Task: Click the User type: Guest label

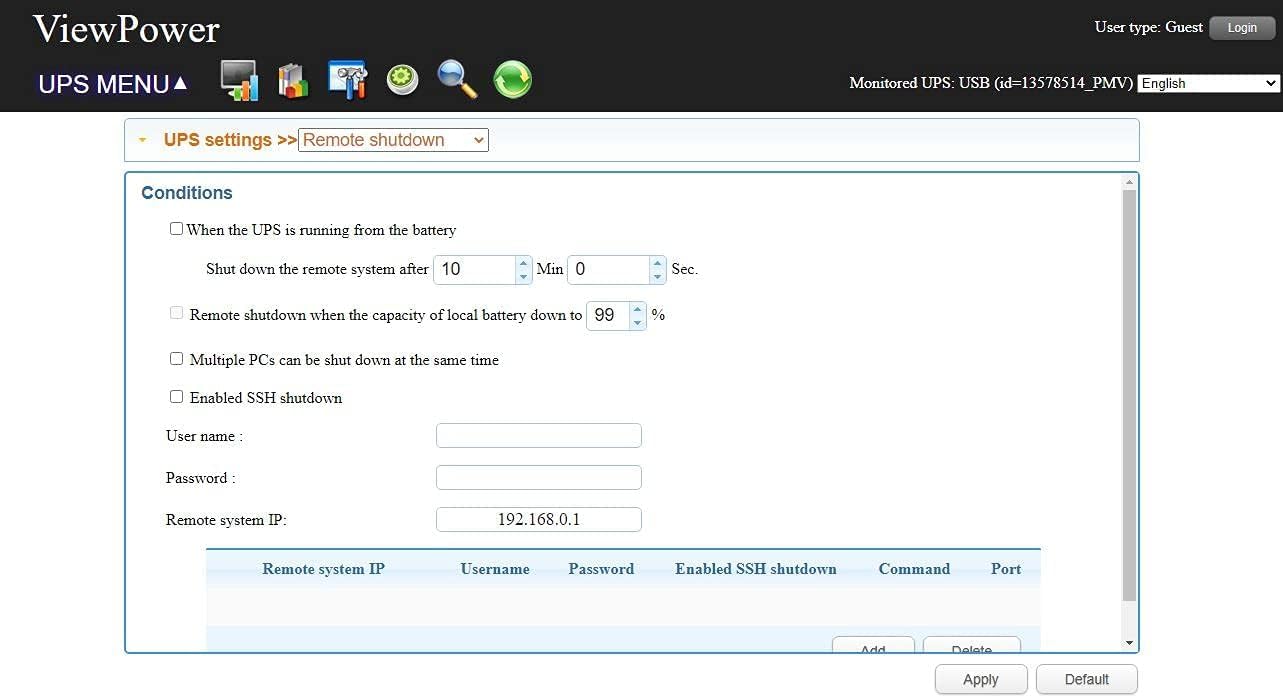Action: pyautogui.click(x=1148, y=27)
